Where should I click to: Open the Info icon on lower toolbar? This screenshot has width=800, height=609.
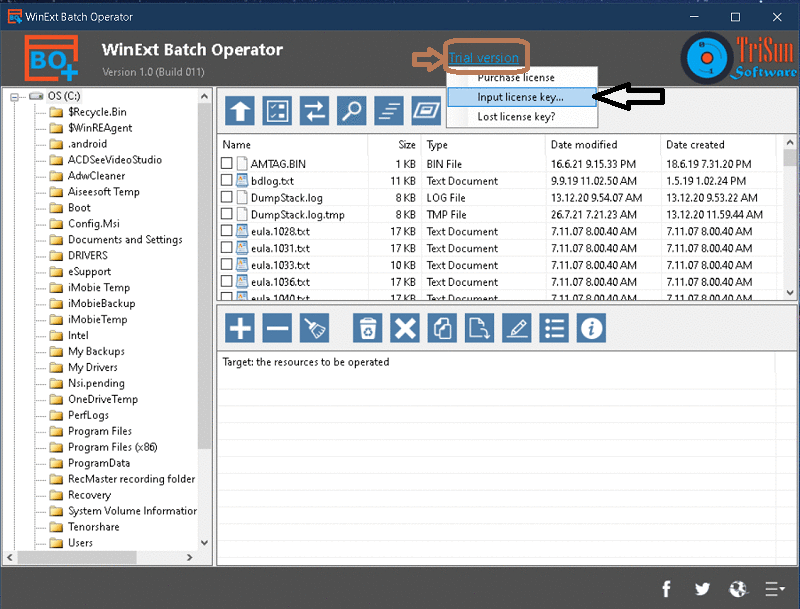click(591, 328)
